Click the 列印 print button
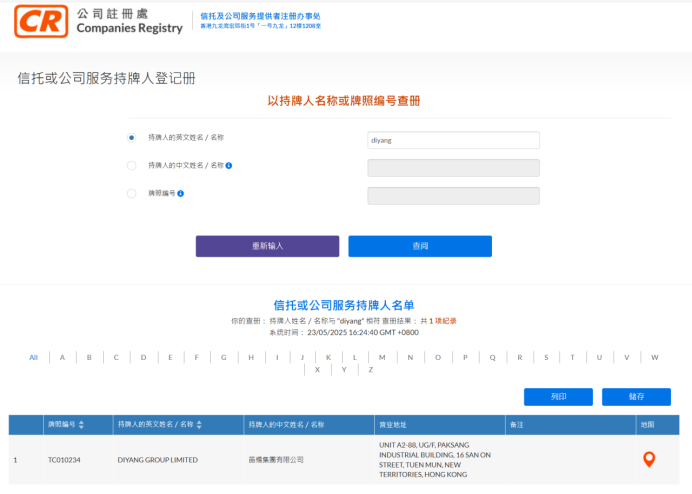Image resolution: width=692 pixels, height=494 pixels. (558, 397)
